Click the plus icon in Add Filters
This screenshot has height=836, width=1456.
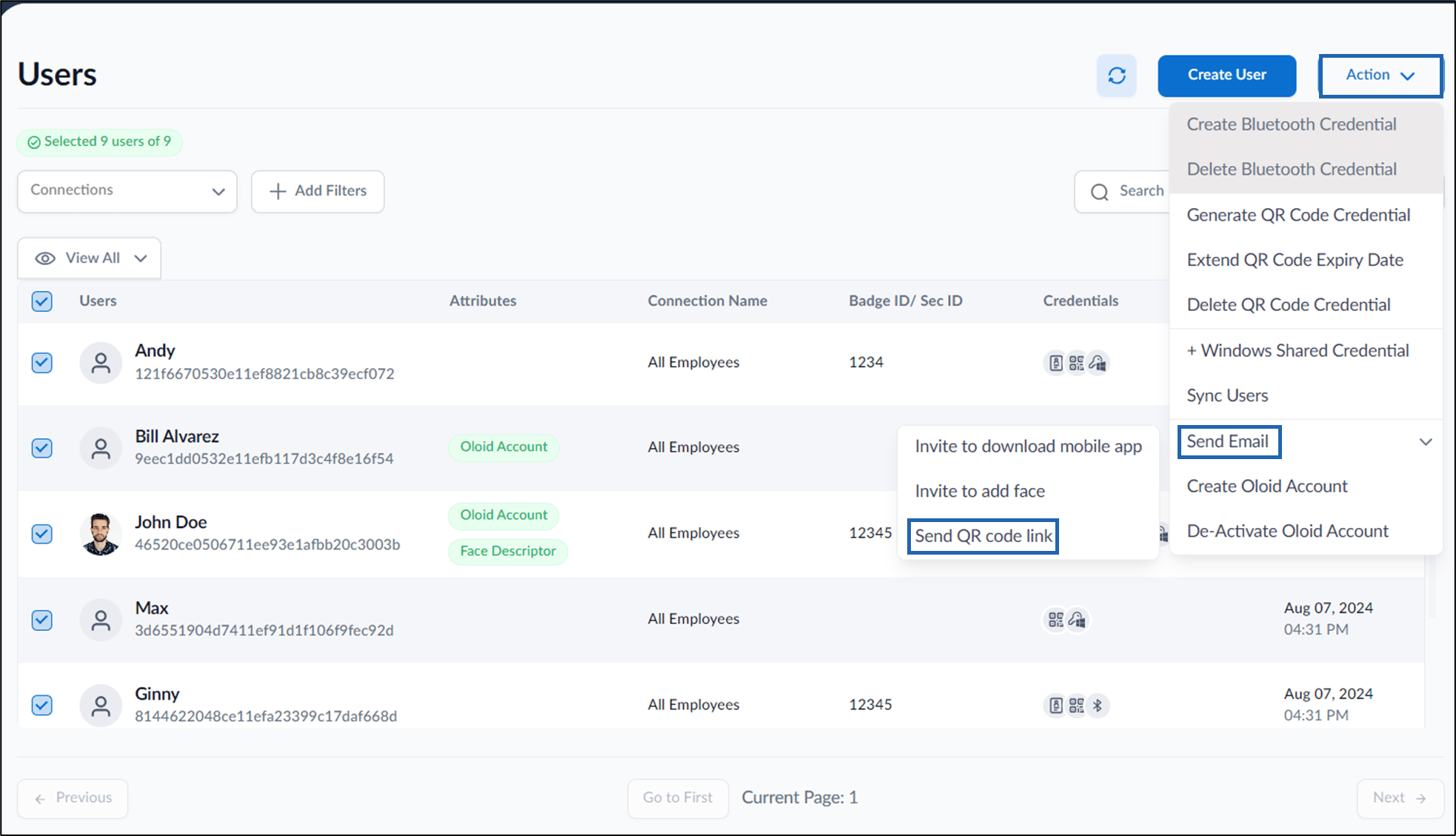click(x=278, y=191)
